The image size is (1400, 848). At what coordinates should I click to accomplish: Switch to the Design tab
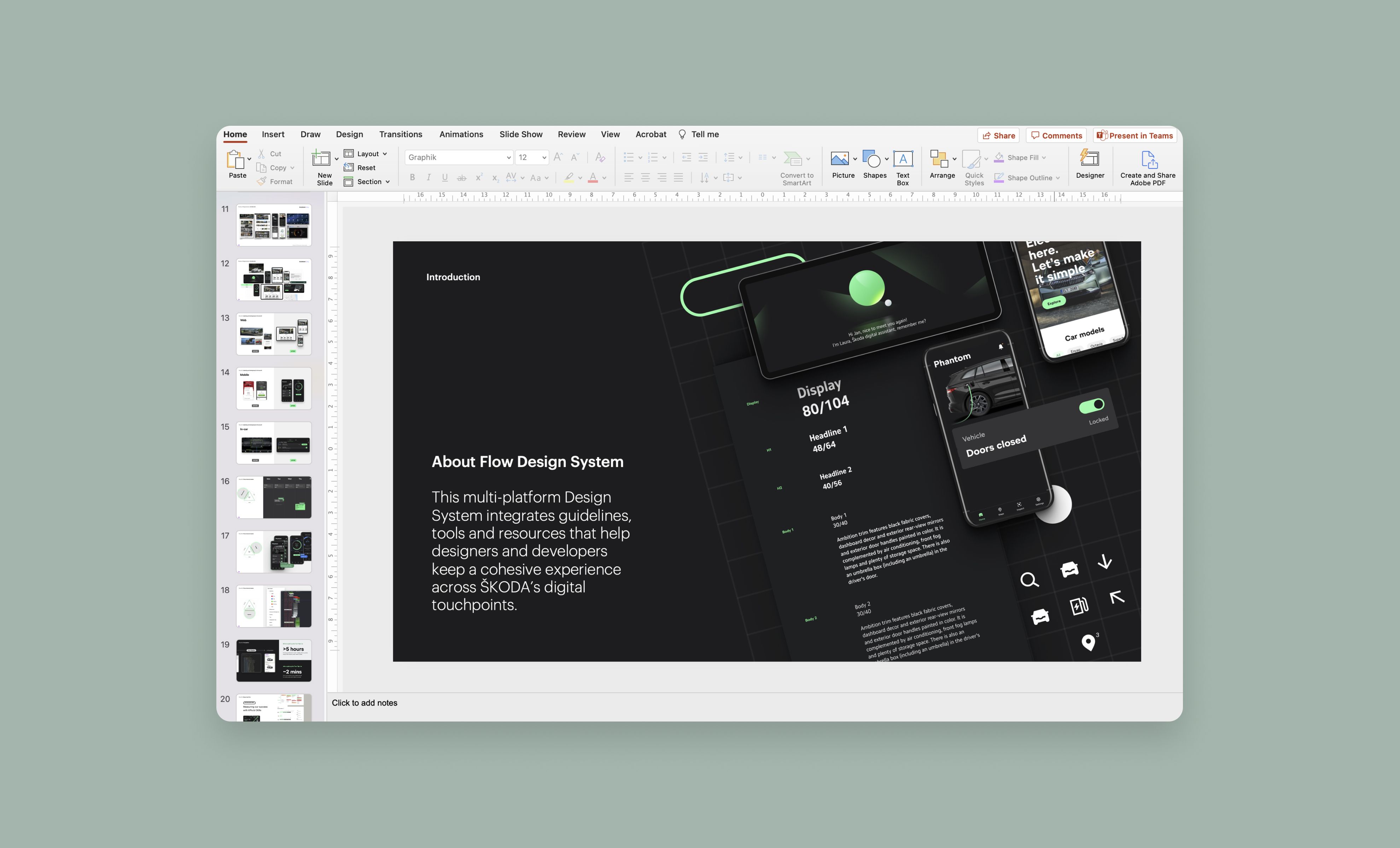click(x=349, y=135)
